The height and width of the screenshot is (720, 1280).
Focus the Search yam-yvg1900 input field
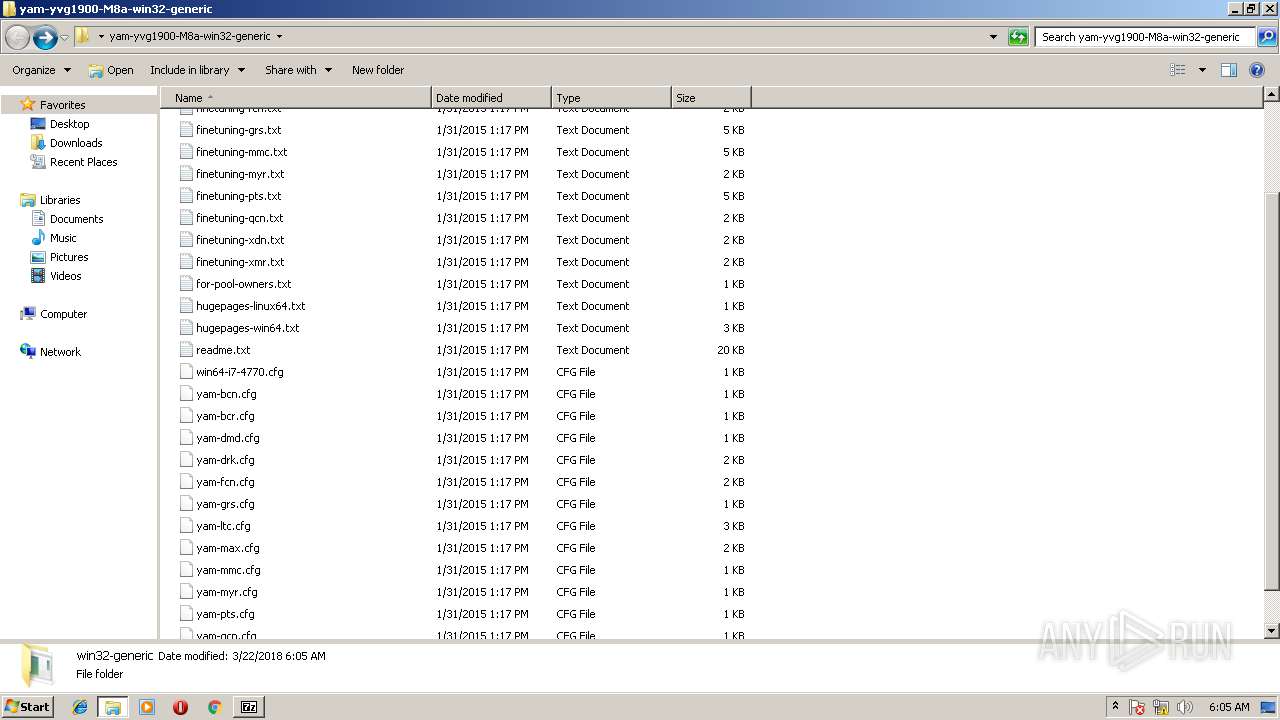click(x=1145, y=37)
